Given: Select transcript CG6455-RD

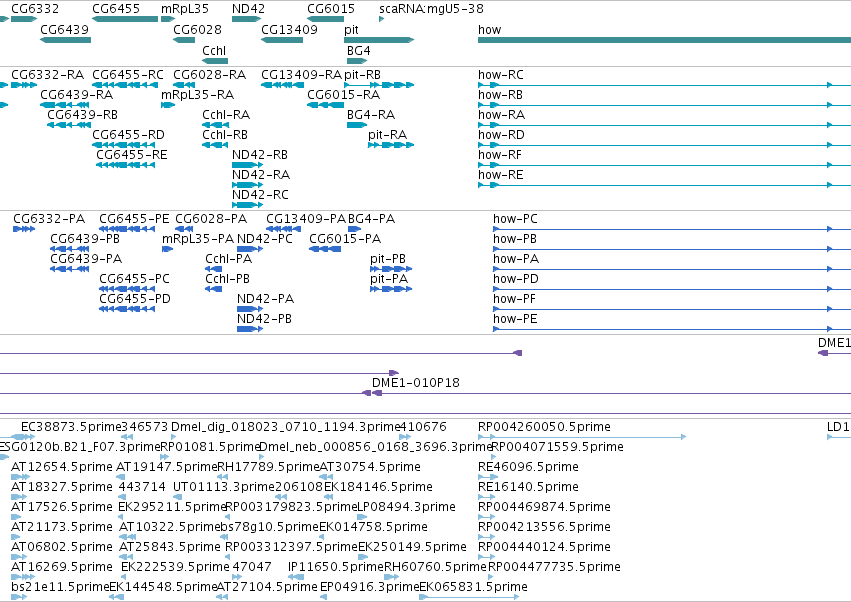Looking at the screenshot, I should [128, 135].
